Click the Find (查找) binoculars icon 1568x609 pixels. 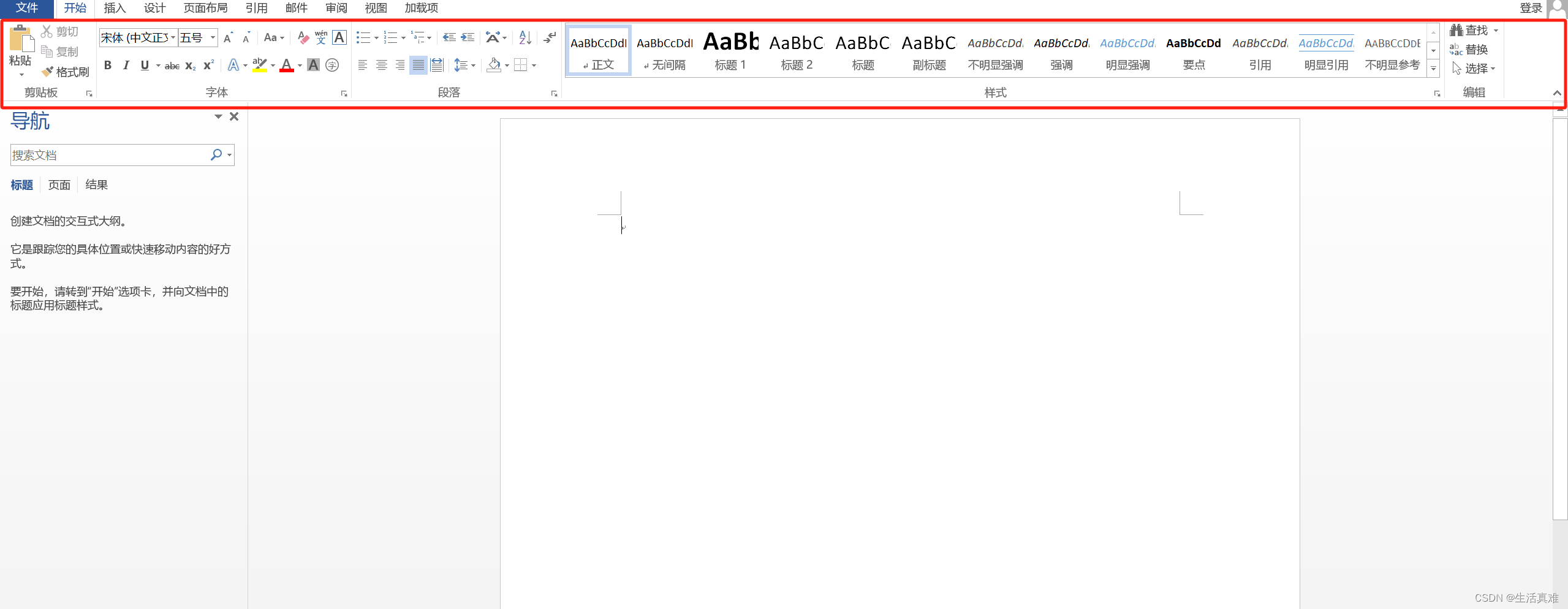1456,29
